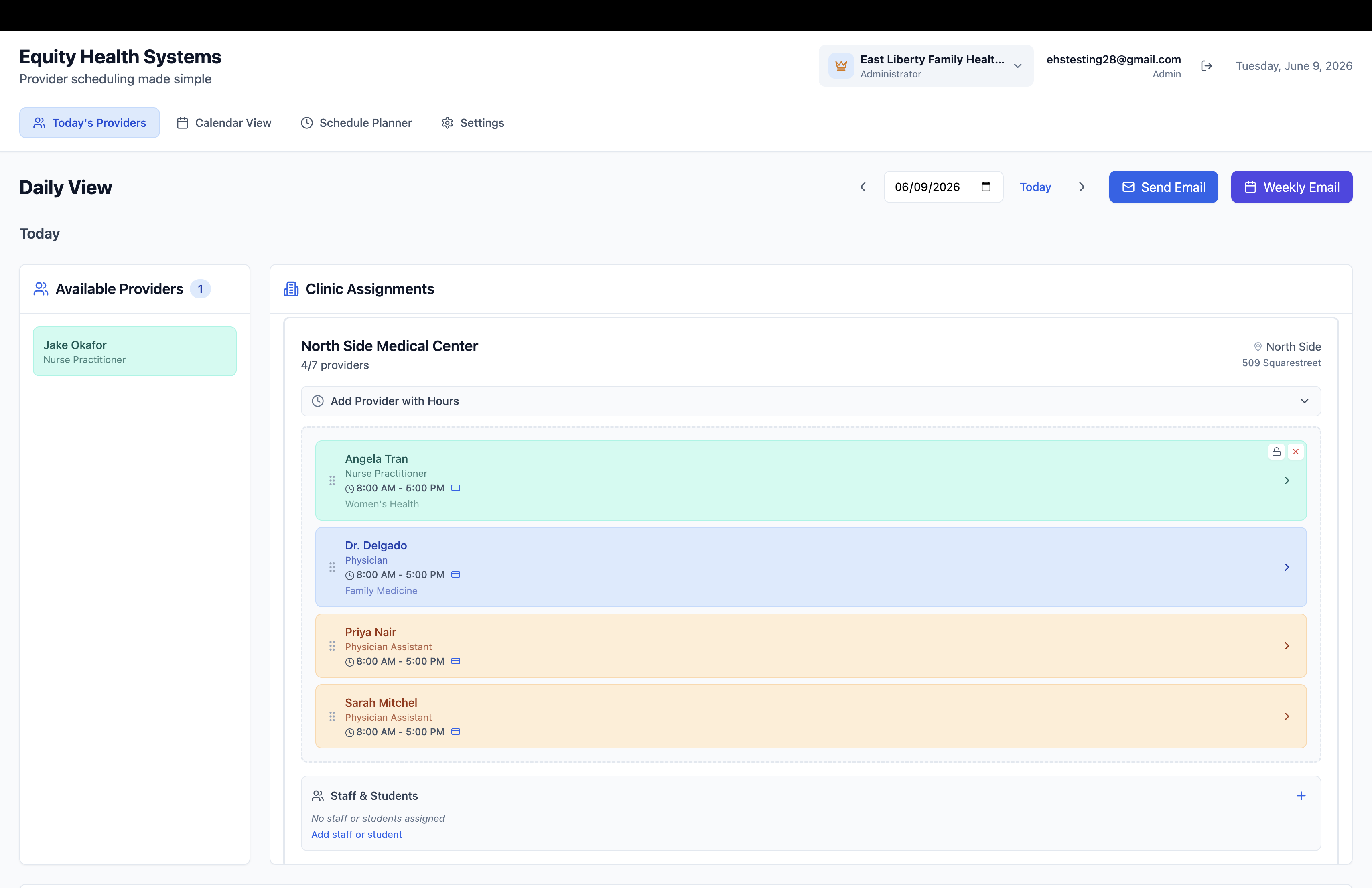Expand Angela Tran's card chevron
This screenshot has width=1372, height=888.
point(1287,480)
